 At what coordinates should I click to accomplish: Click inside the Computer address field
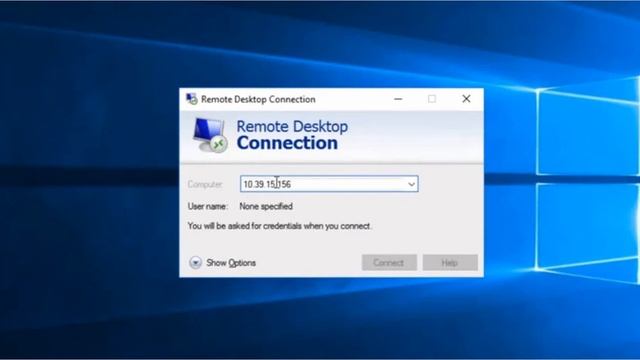[329, 184]
